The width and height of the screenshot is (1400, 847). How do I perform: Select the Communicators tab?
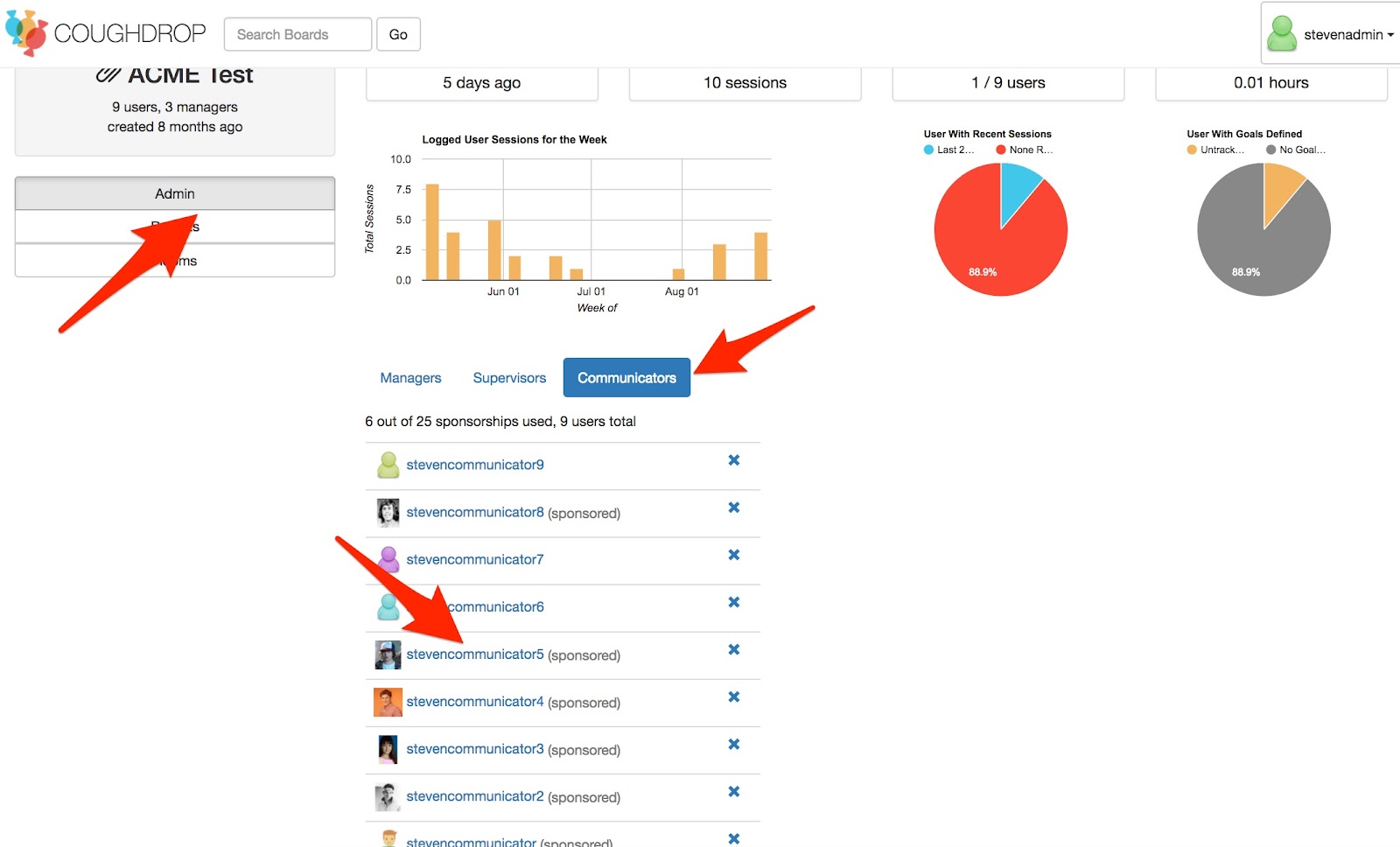coord(626,378)
